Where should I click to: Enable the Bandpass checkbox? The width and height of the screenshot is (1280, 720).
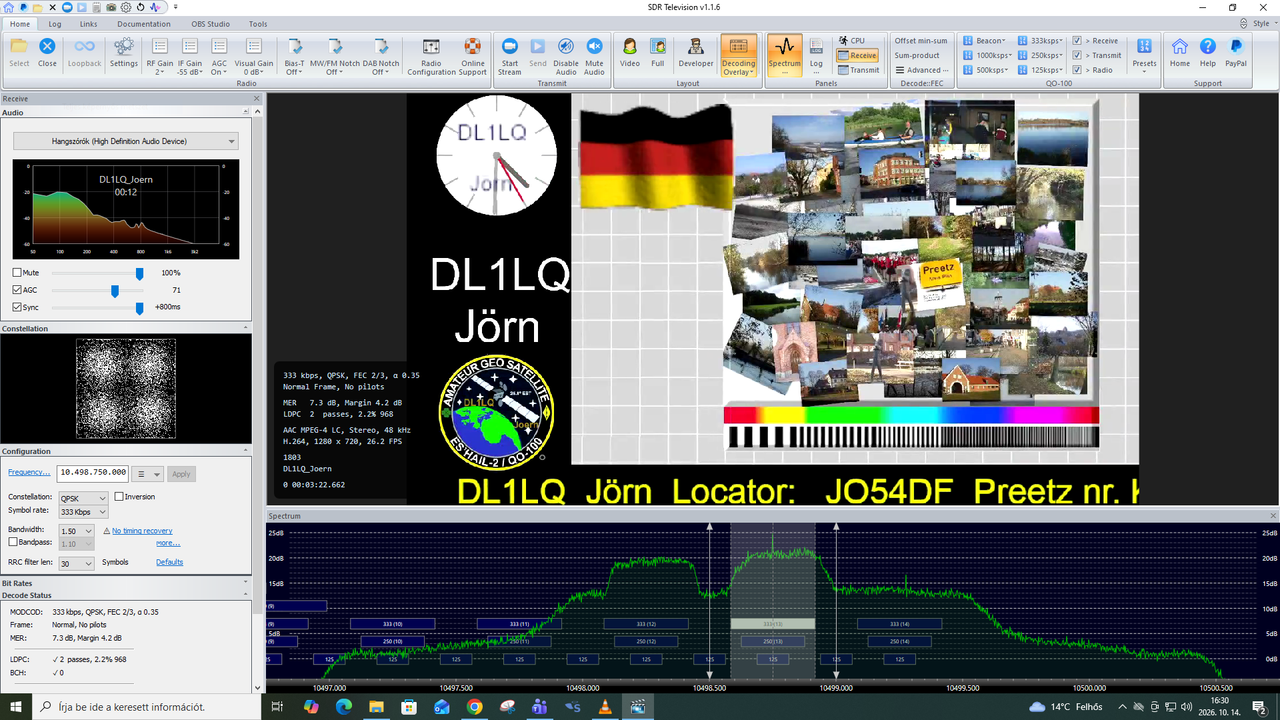13,542
